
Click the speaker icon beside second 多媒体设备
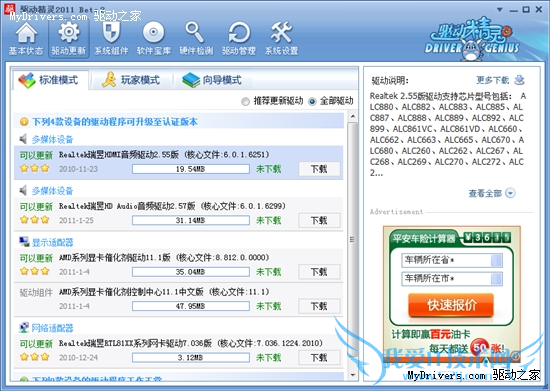point(23,191)
